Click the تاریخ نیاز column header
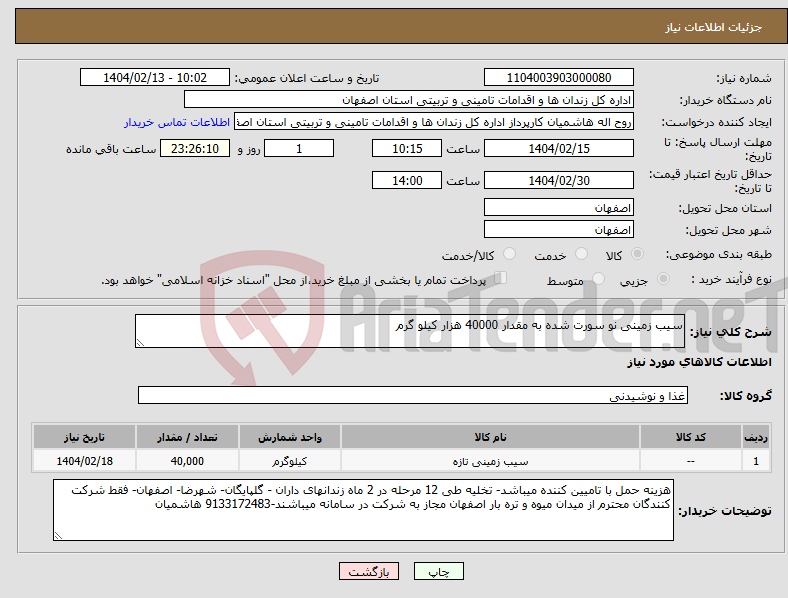Viewport: 788px width, 598px height. pos(84,437)
